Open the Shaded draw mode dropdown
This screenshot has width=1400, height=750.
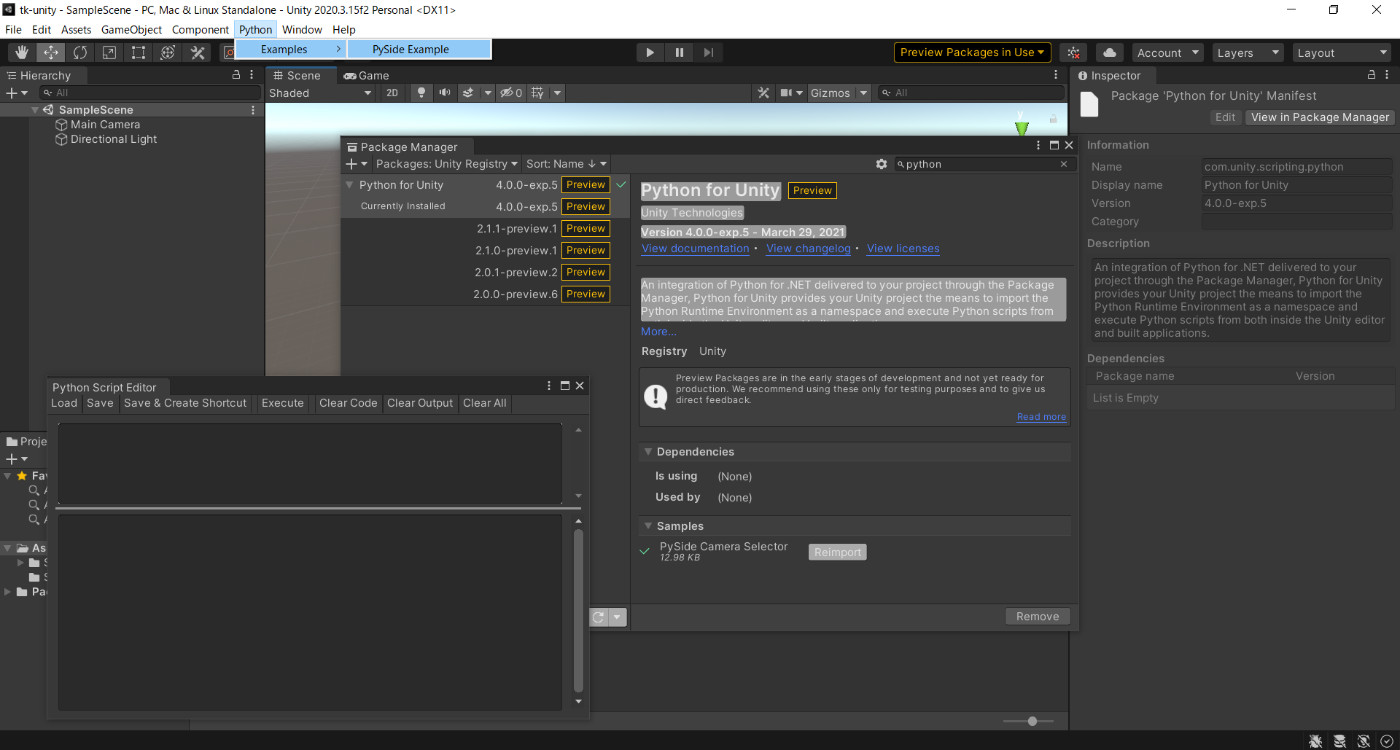pos(320,93)
